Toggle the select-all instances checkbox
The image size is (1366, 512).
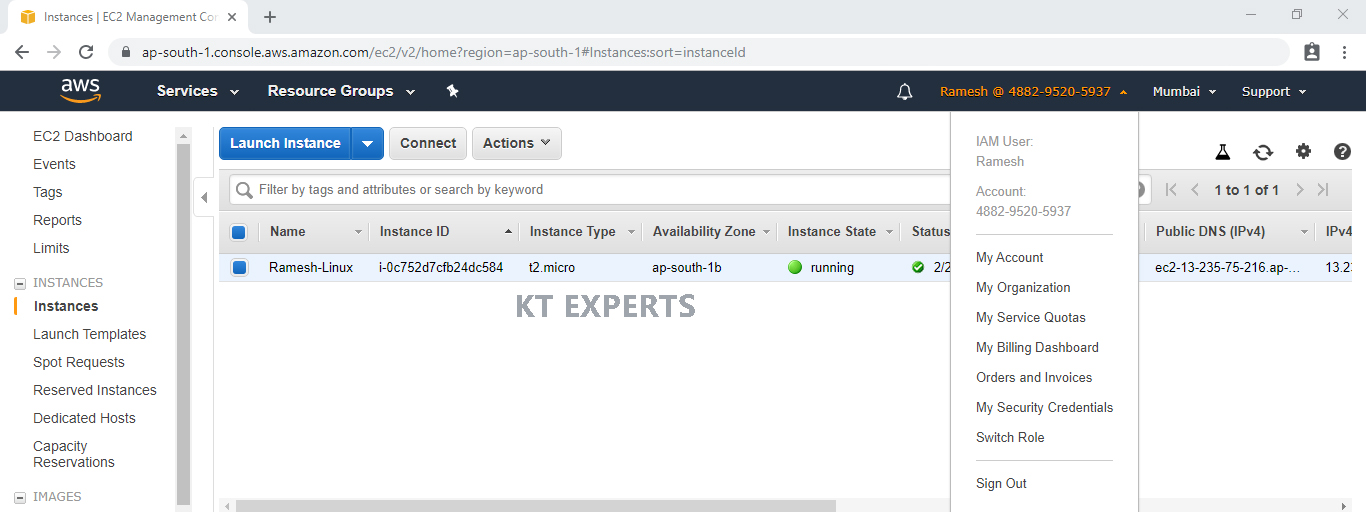(238, 232)
